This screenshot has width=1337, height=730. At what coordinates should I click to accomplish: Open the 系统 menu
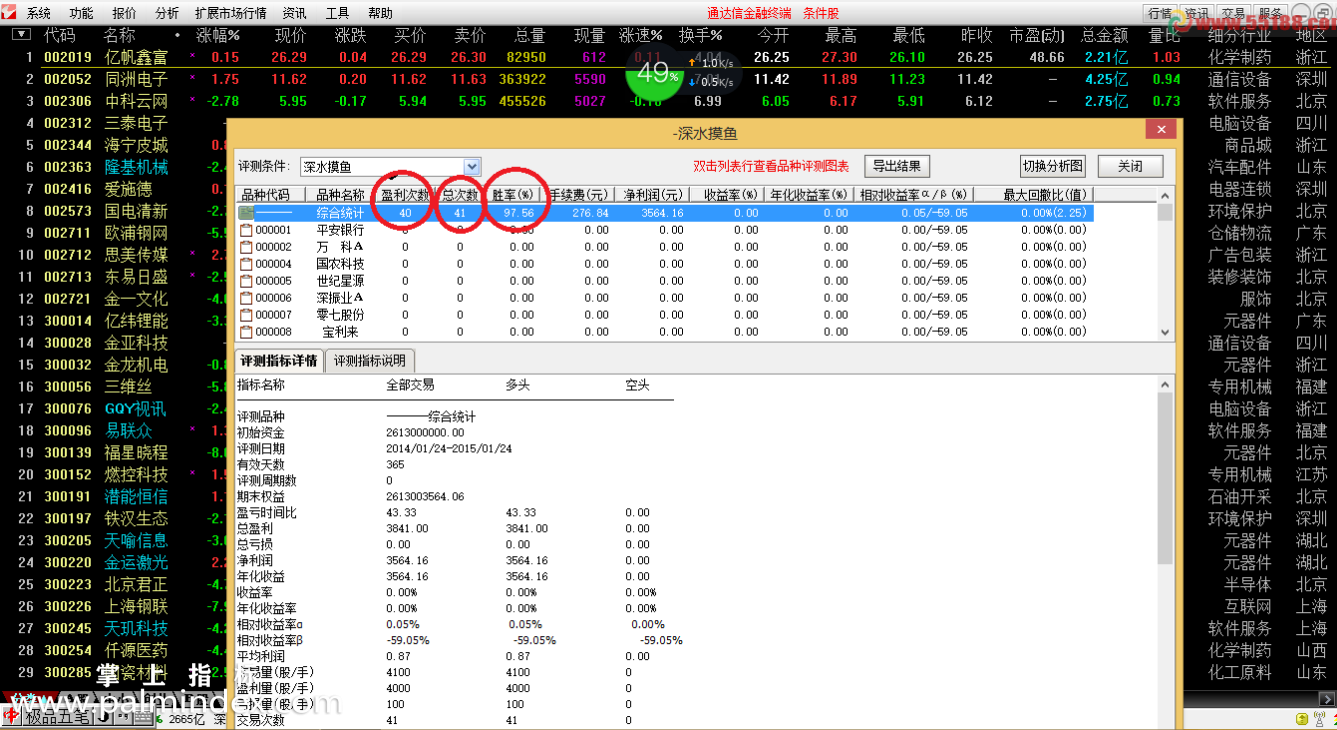(39, 13)
